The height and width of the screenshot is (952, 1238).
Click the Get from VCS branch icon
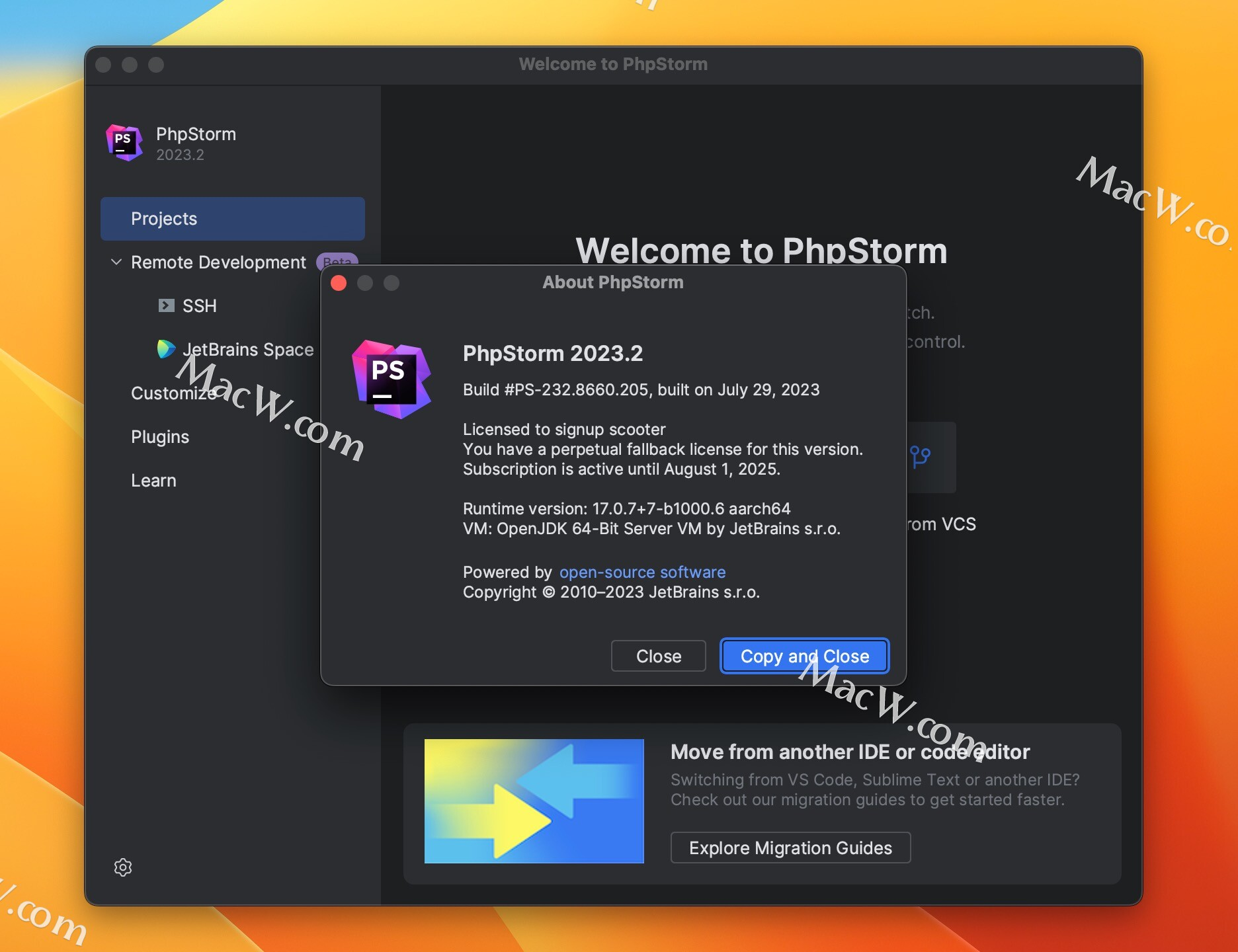coord(919,457)
